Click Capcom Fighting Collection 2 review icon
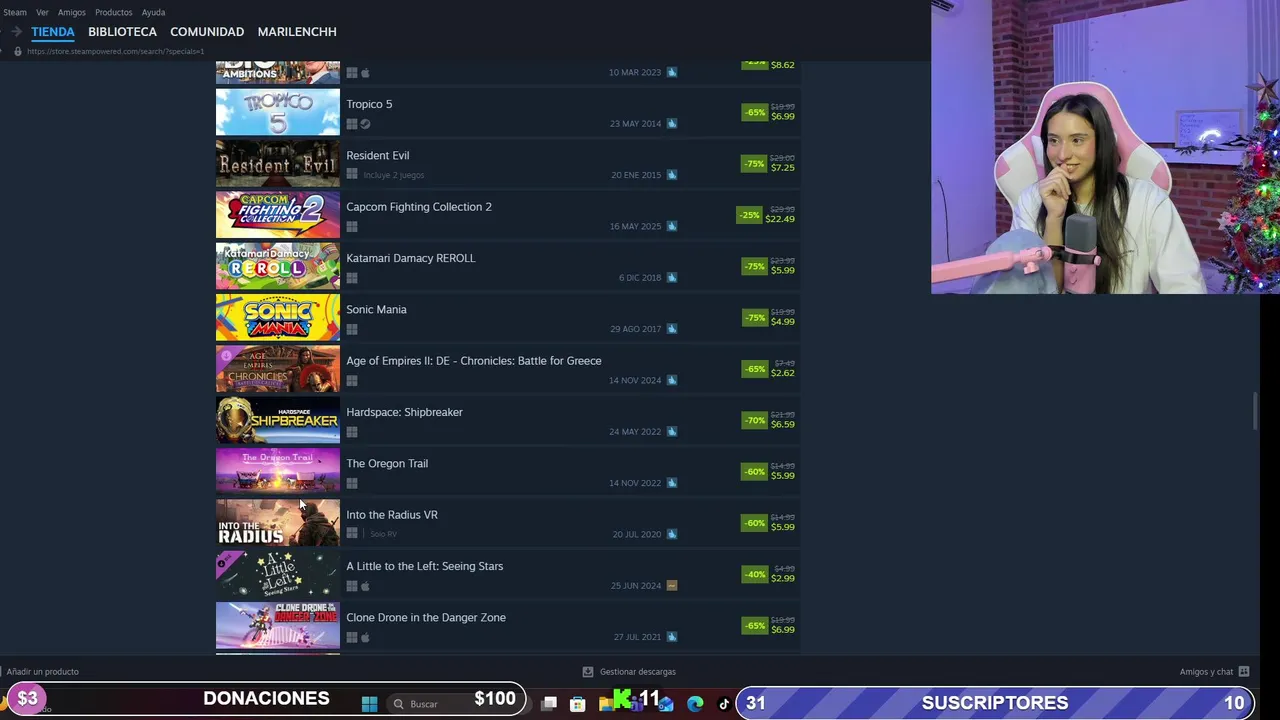This screenshot has width=1280, height=720. point(672,226)
